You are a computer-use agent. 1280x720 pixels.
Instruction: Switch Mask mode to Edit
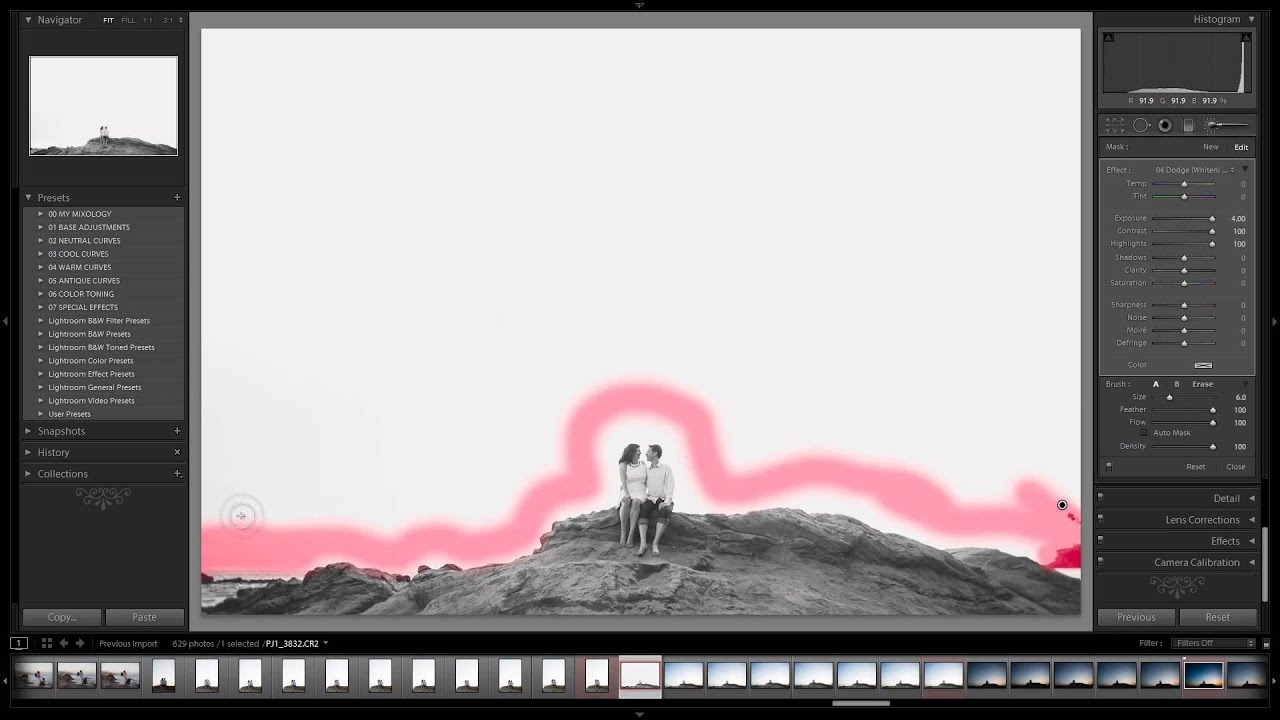1241,147
